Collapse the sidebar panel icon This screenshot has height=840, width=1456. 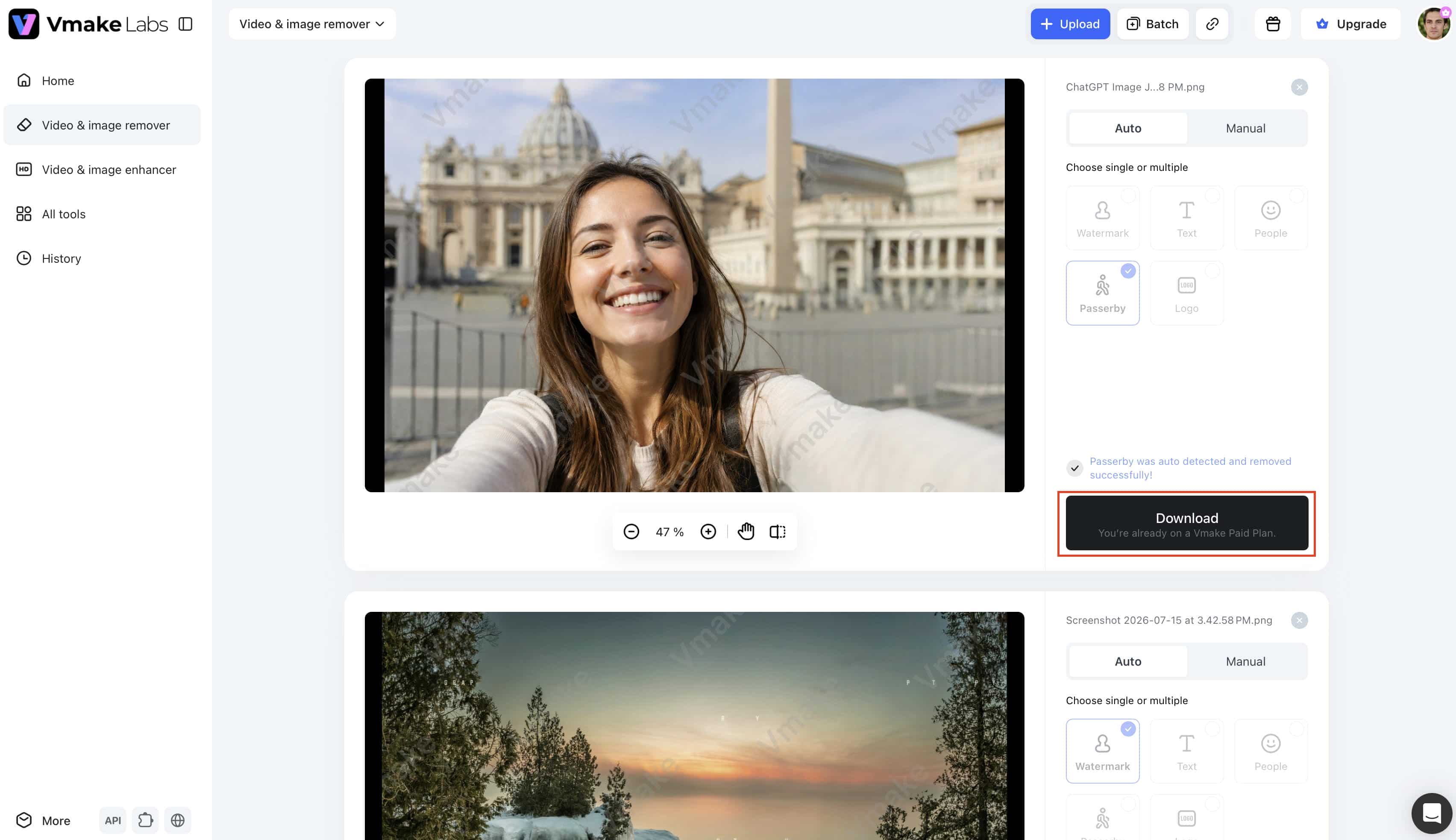pyautogui.click(x=185, y=23)
